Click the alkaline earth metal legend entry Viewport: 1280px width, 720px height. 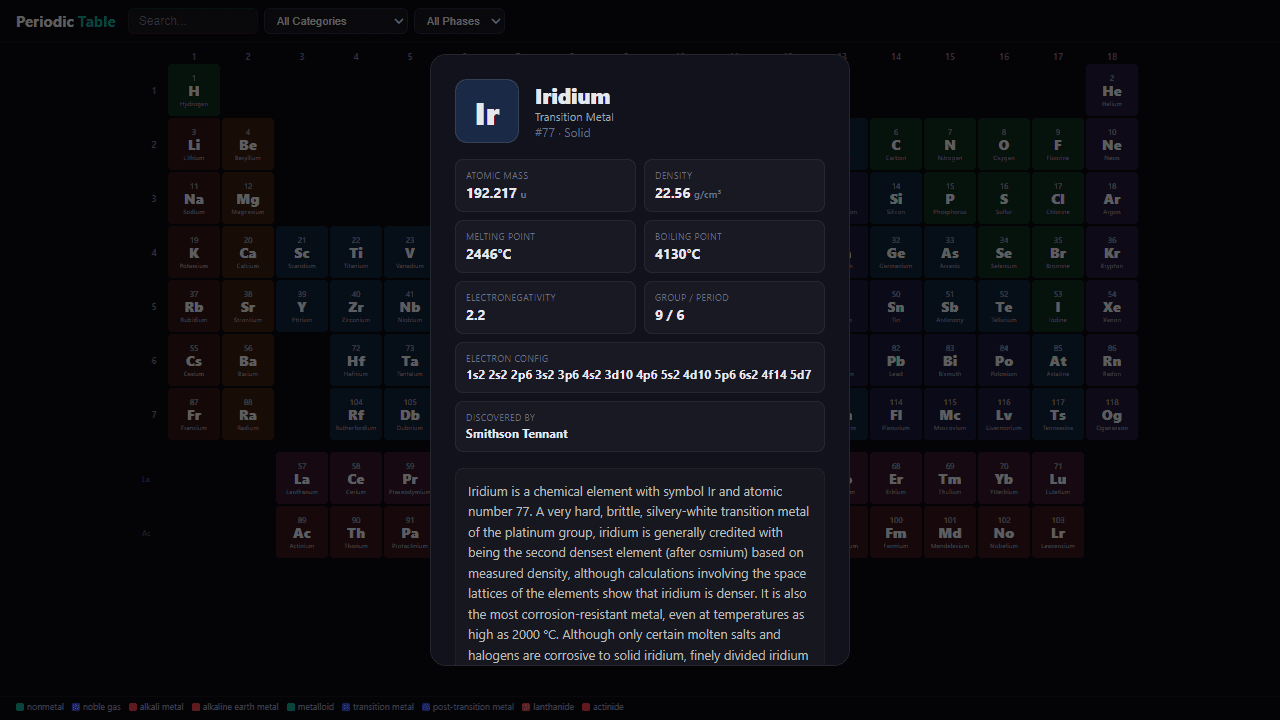(x=235, y=707)
